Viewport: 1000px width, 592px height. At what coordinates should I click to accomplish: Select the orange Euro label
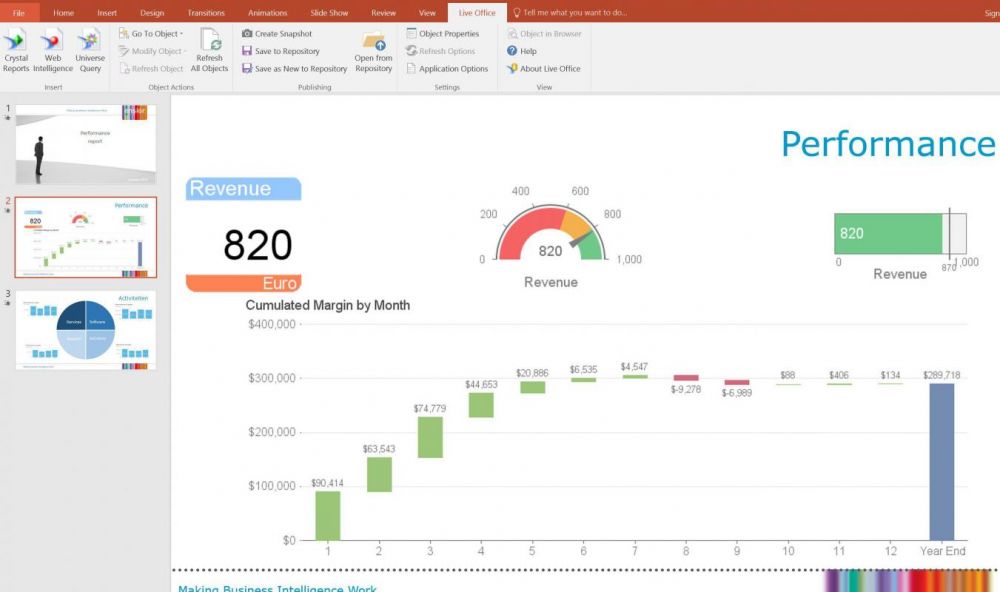[x=243, y=283]
